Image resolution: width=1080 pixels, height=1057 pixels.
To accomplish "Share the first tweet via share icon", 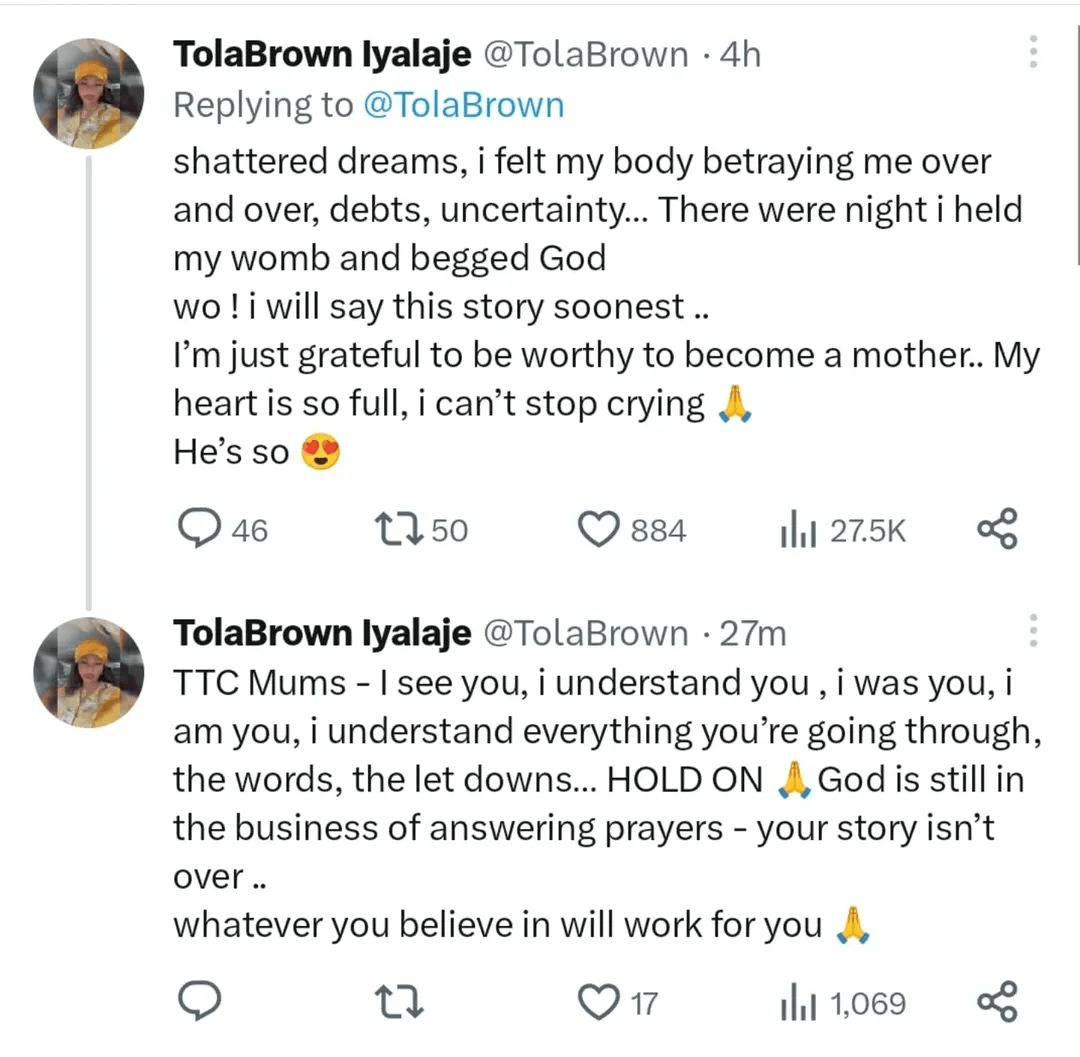I will 997,529.
